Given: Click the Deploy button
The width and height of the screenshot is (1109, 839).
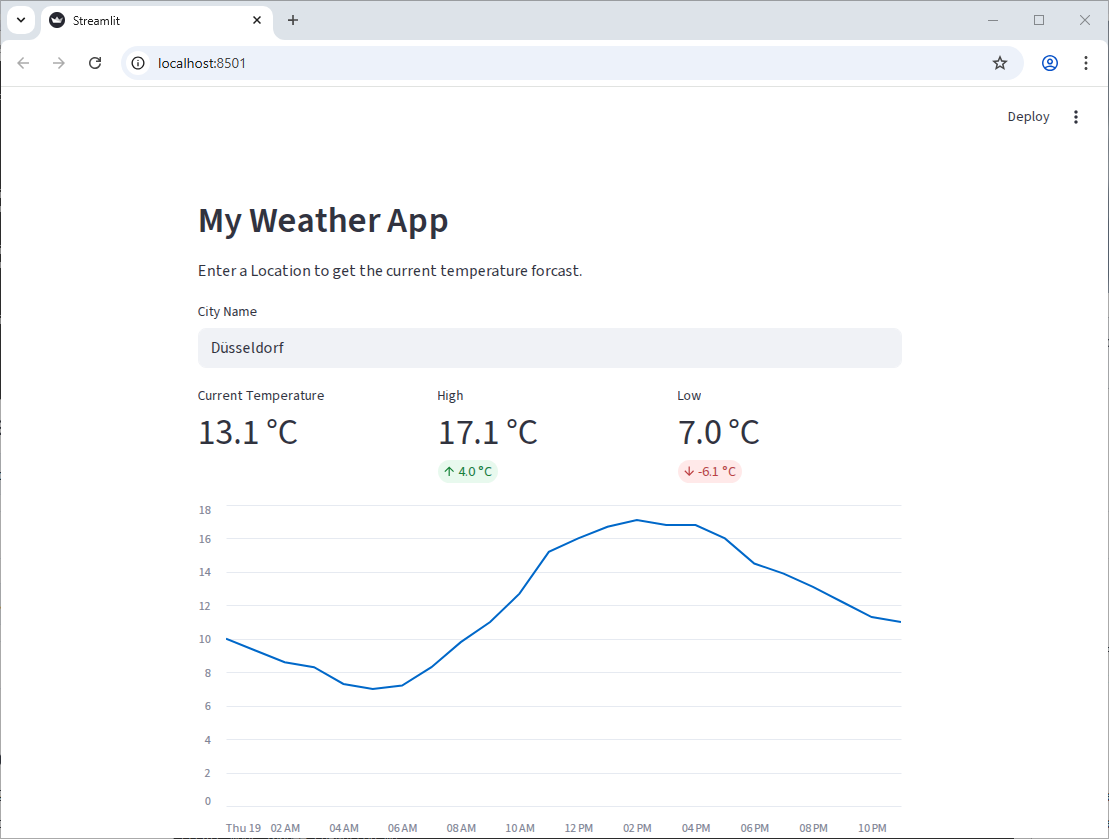Looking at the screenshot, I should pos(1028,116).
